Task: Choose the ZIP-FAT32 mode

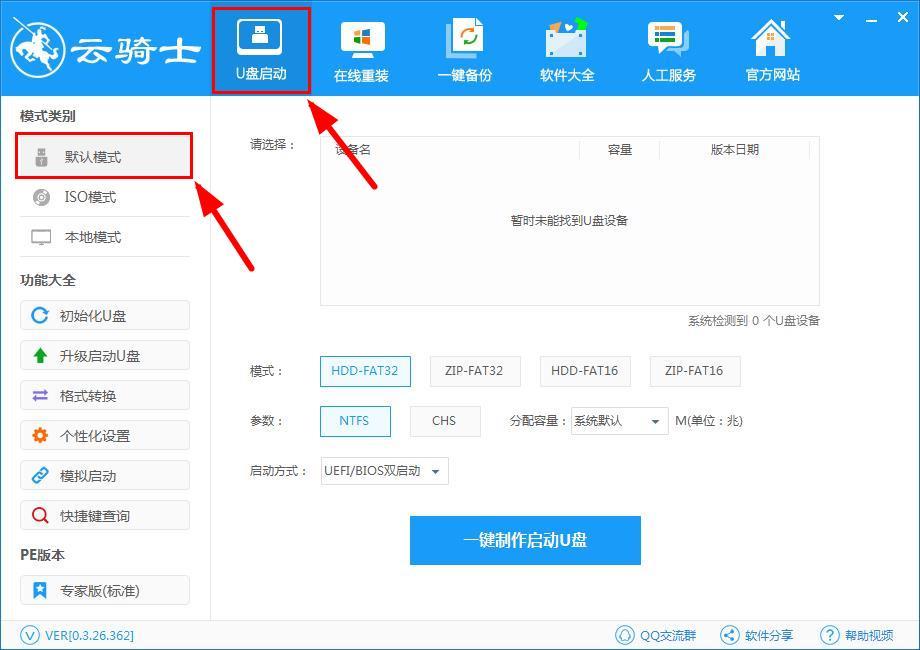Action: click(475, 371)
